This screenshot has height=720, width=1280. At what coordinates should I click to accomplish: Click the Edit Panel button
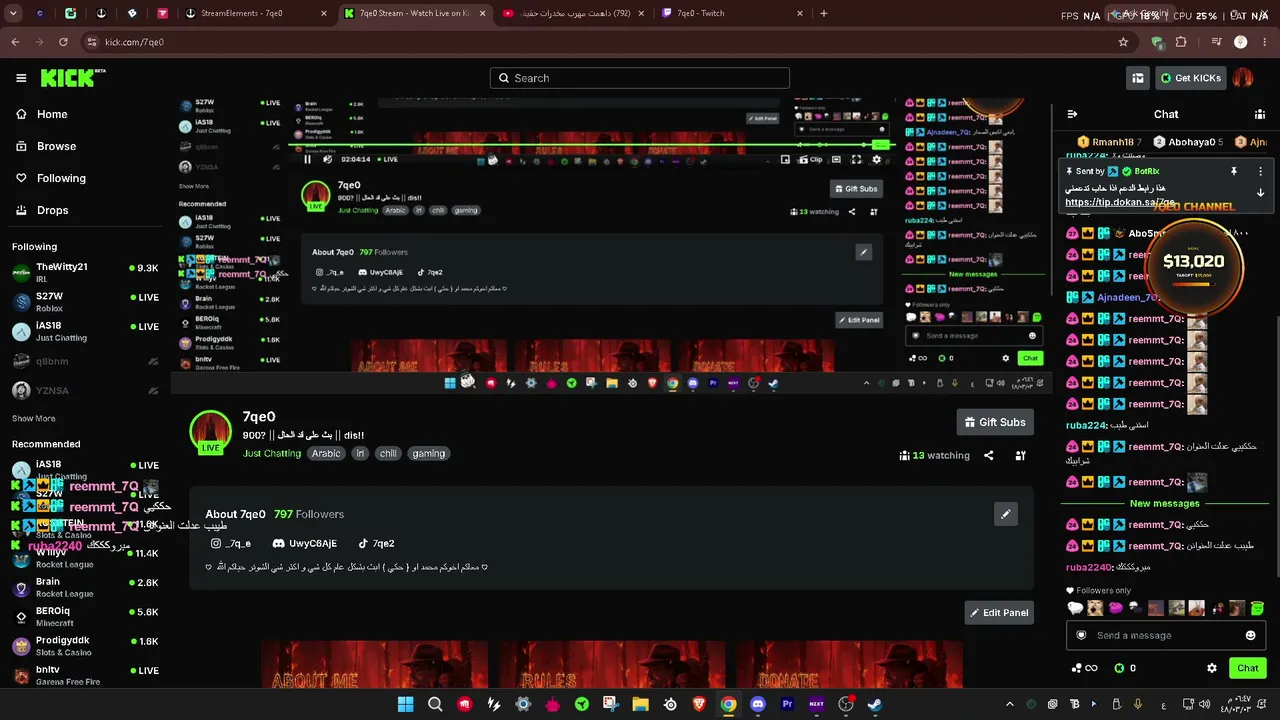999,612
